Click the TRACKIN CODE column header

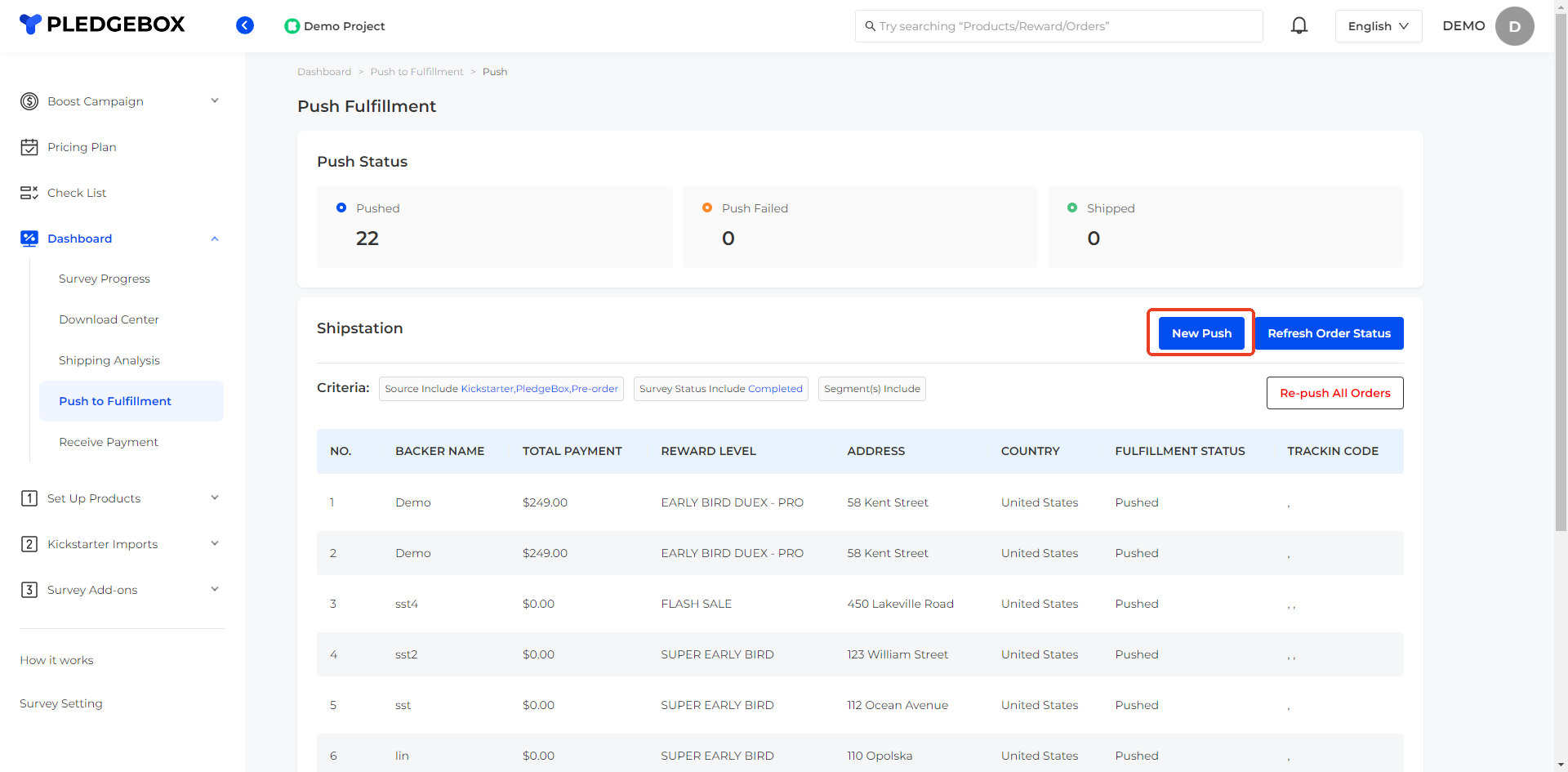click(x=1333, y=451)
